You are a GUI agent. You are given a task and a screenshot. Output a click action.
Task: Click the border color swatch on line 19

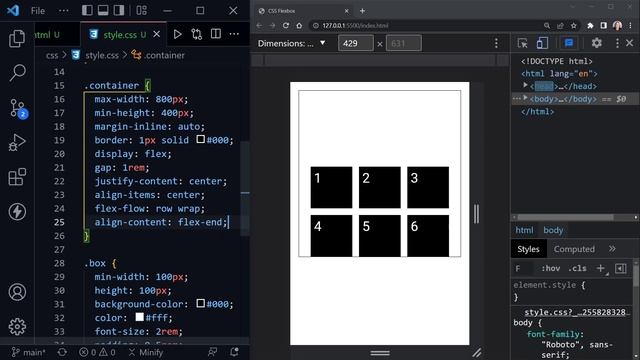tap(200, 139)
